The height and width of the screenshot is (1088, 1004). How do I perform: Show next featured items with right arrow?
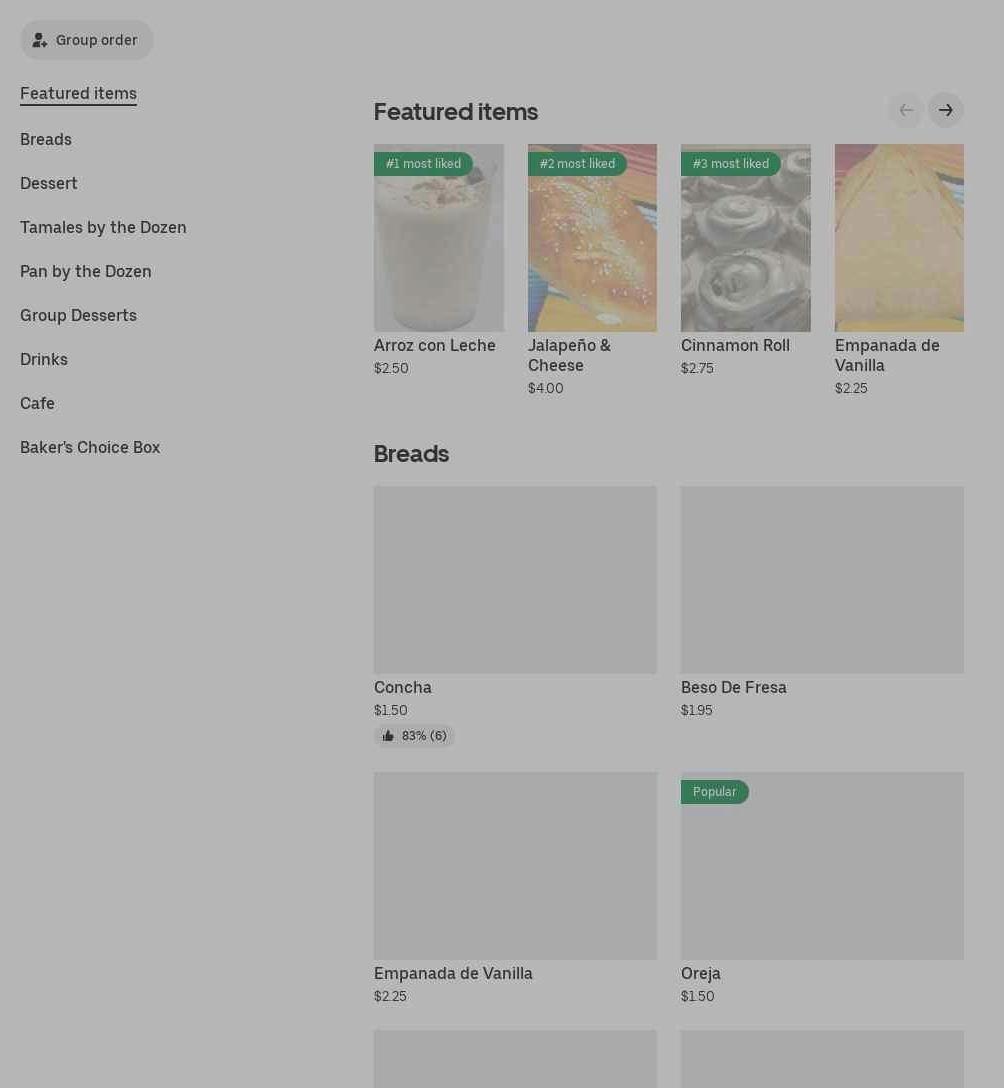click(x=945, y=110)
